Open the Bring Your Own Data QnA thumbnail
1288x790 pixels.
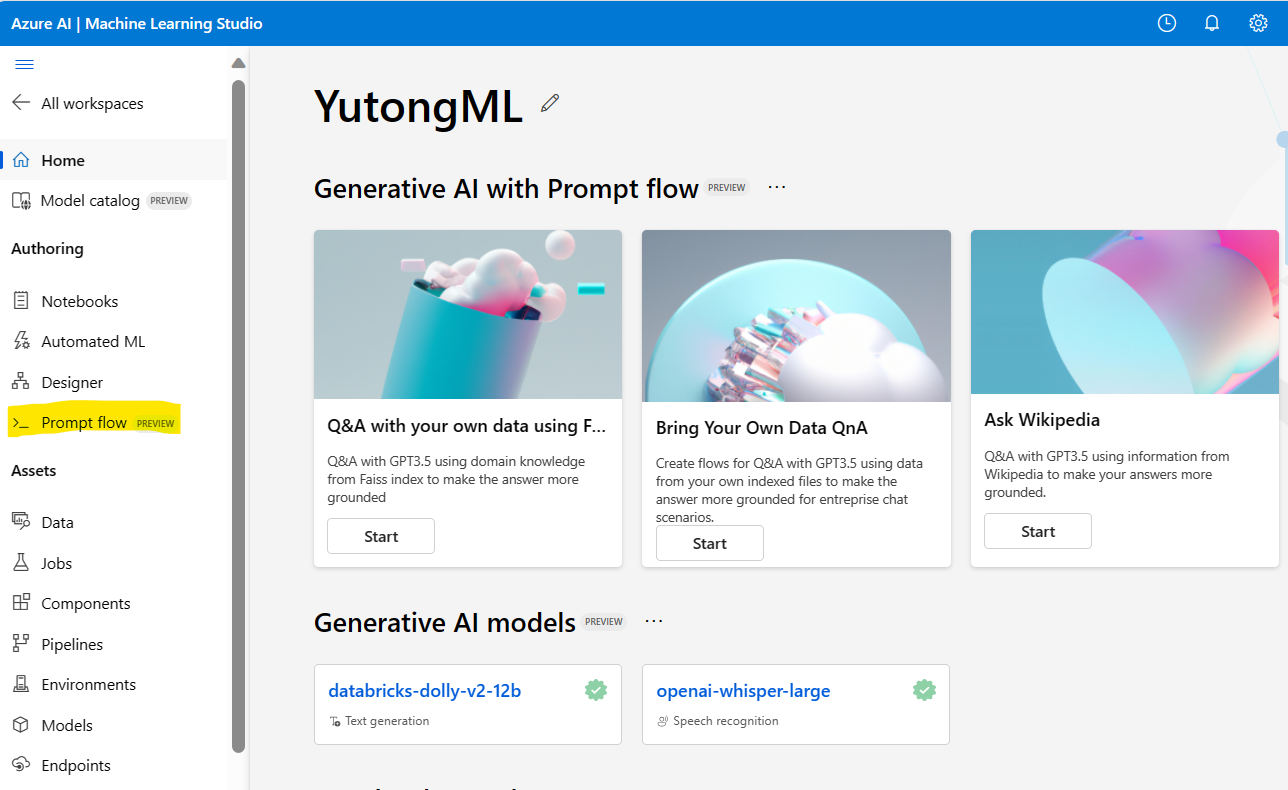pyautogui.click(x=796, y=316)
